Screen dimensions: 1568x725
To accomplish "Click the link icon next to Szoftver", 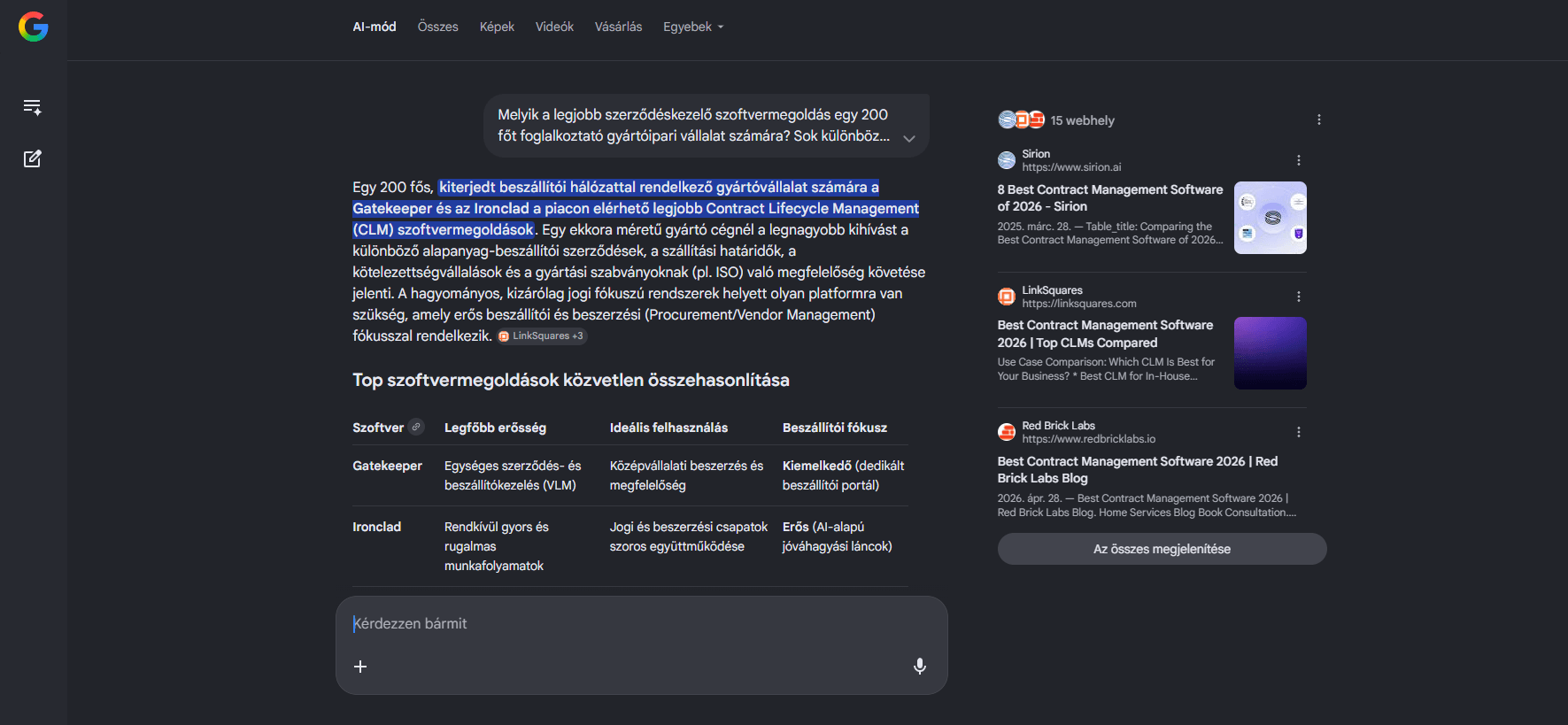I will click(x=416, y=427).
